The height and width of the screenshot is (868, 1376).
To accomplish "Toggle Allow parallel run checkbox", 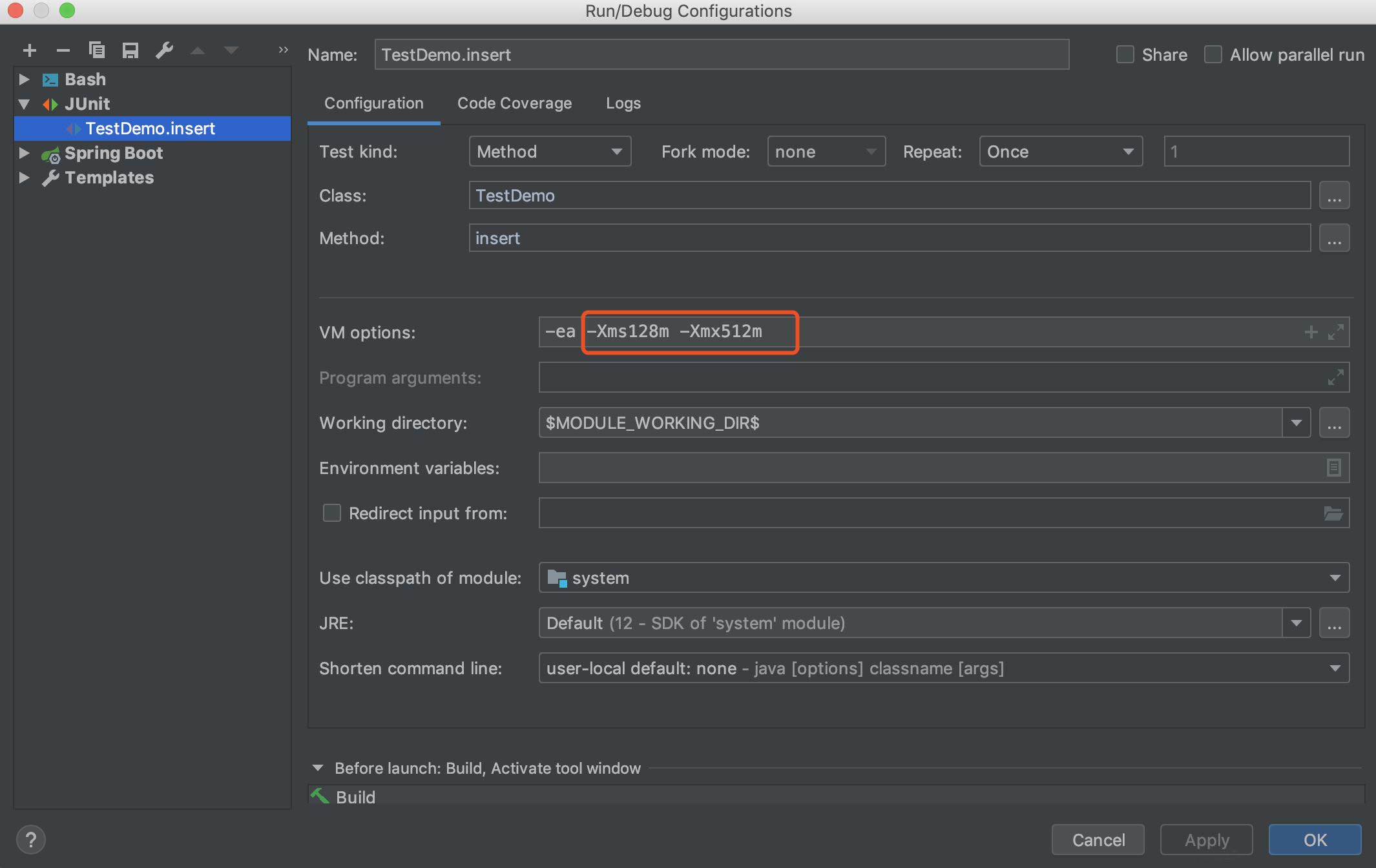I will click(1213, 55).
